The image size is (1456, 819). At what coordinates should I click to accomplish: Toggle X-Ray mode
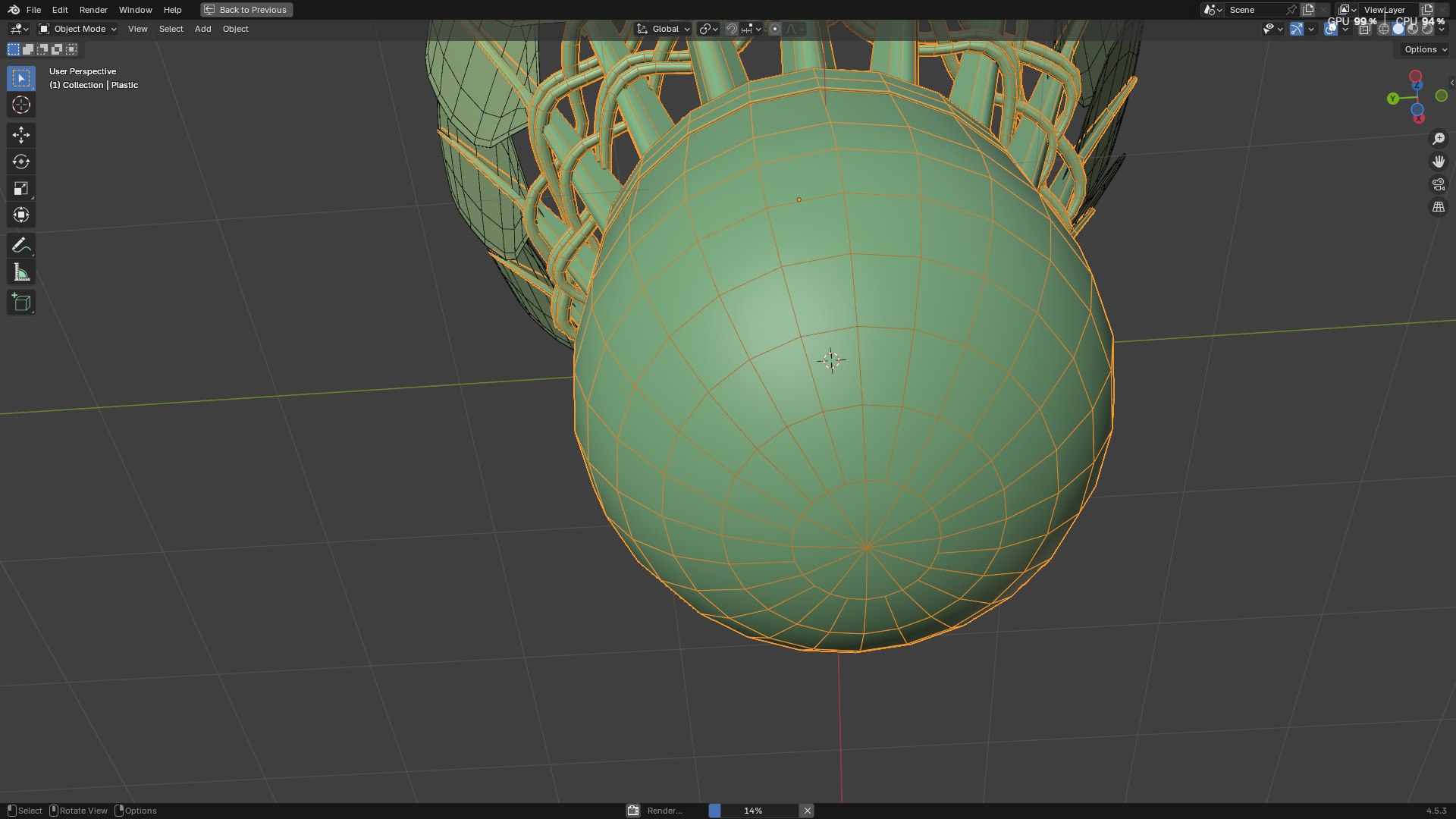1365,29
